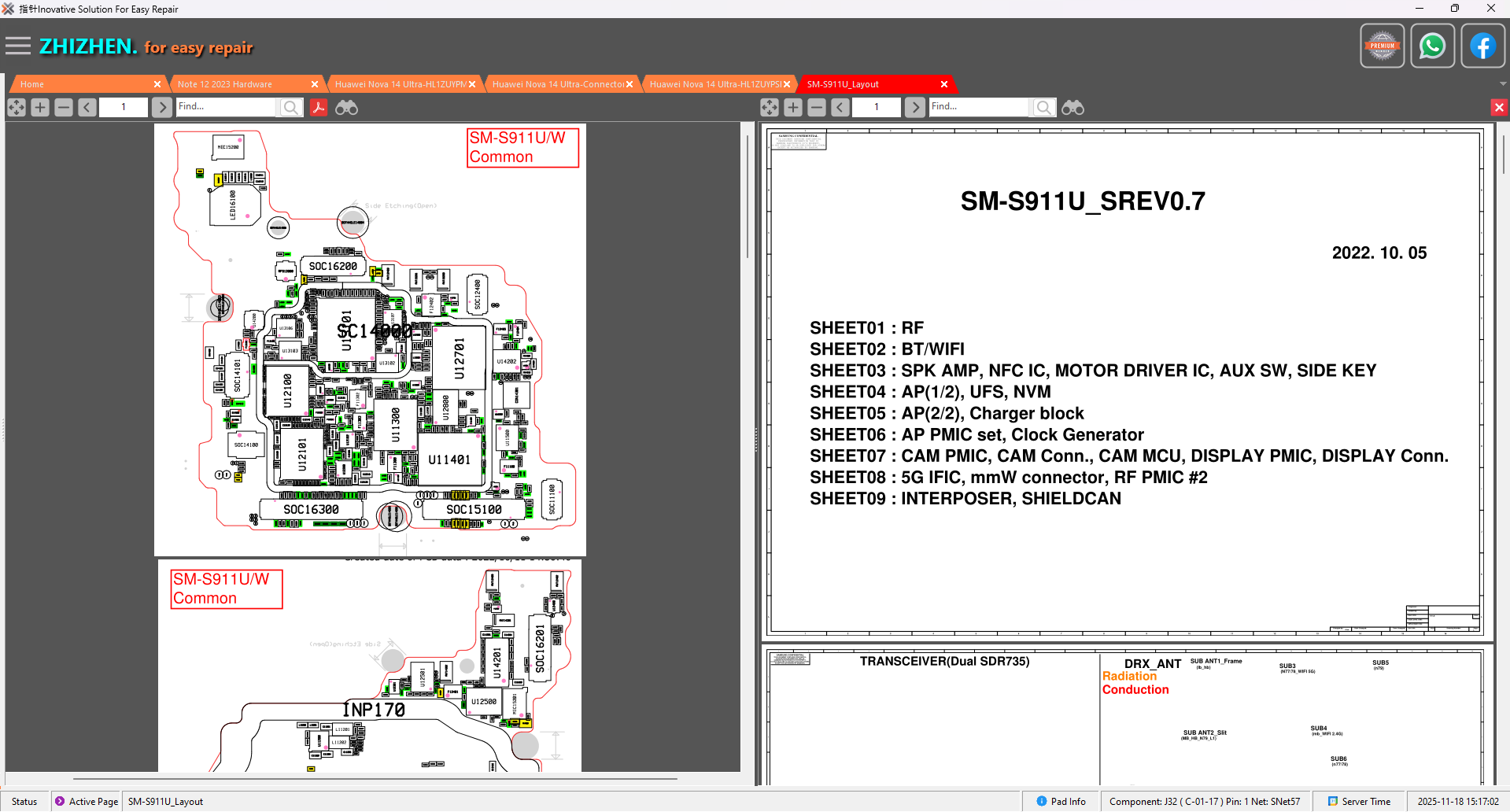Go to previous page in right pane
The width and height of the screenshot is (1510, 812).
[x=840, y=107]
